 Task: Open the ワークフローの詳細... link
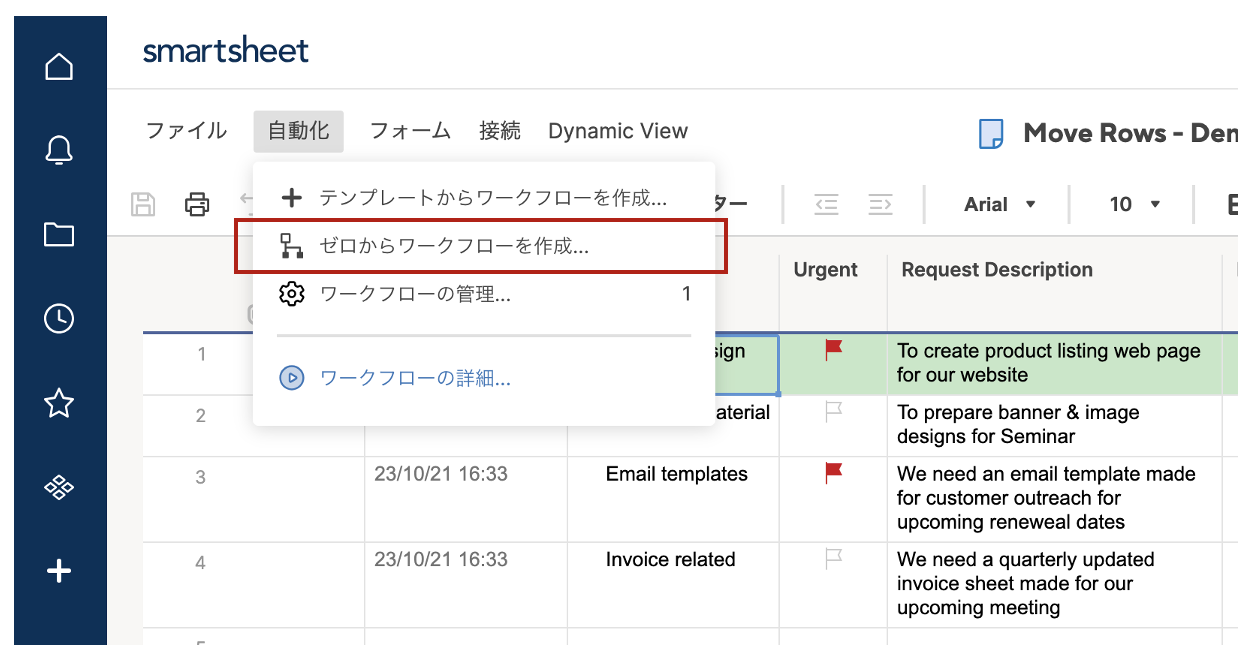(x=415, y=378)
